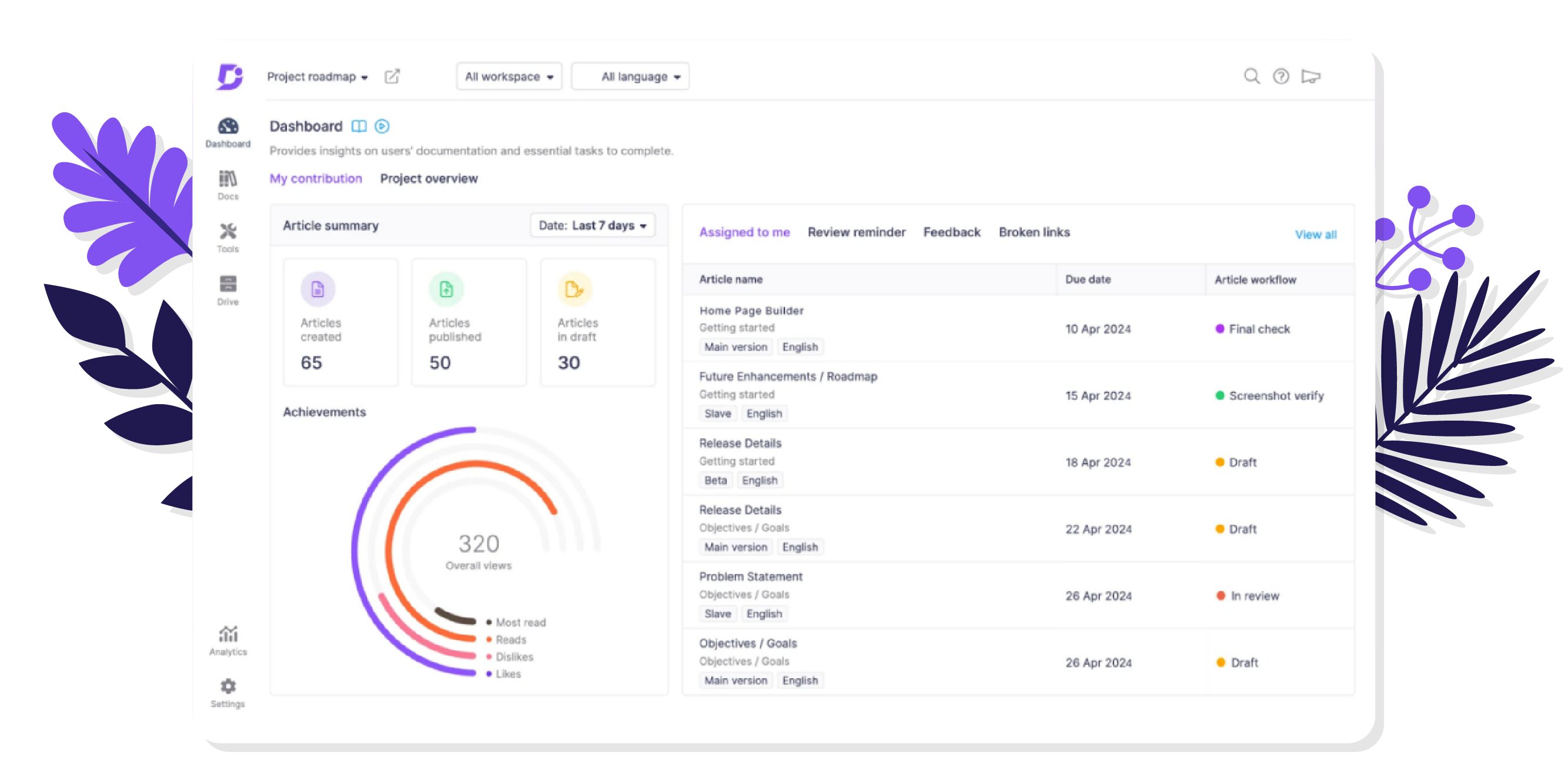Select the Broken links tab

[1034, 232]
